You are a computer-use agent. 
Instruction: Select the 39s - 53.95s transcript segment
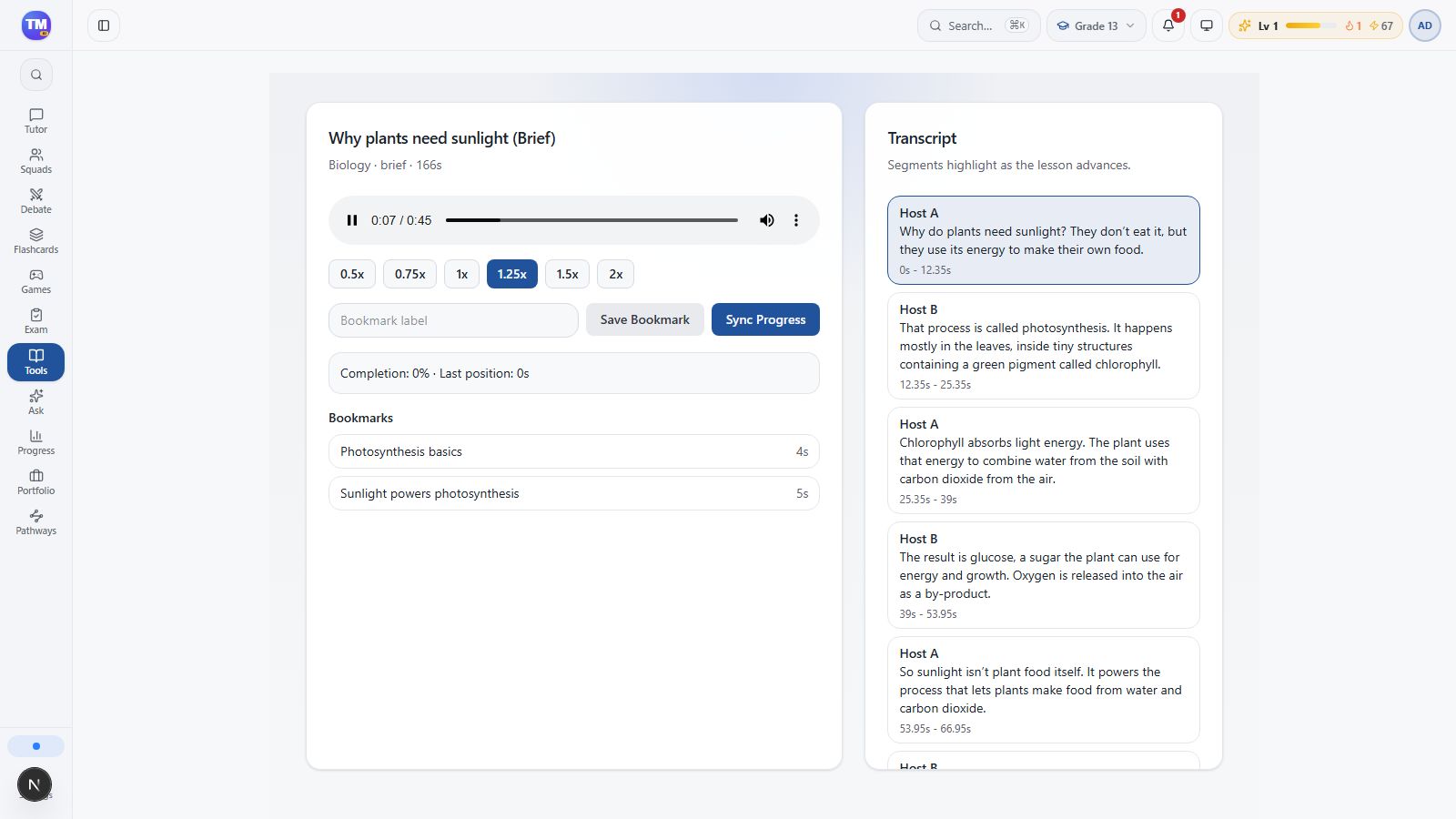tap(1044, 575)
